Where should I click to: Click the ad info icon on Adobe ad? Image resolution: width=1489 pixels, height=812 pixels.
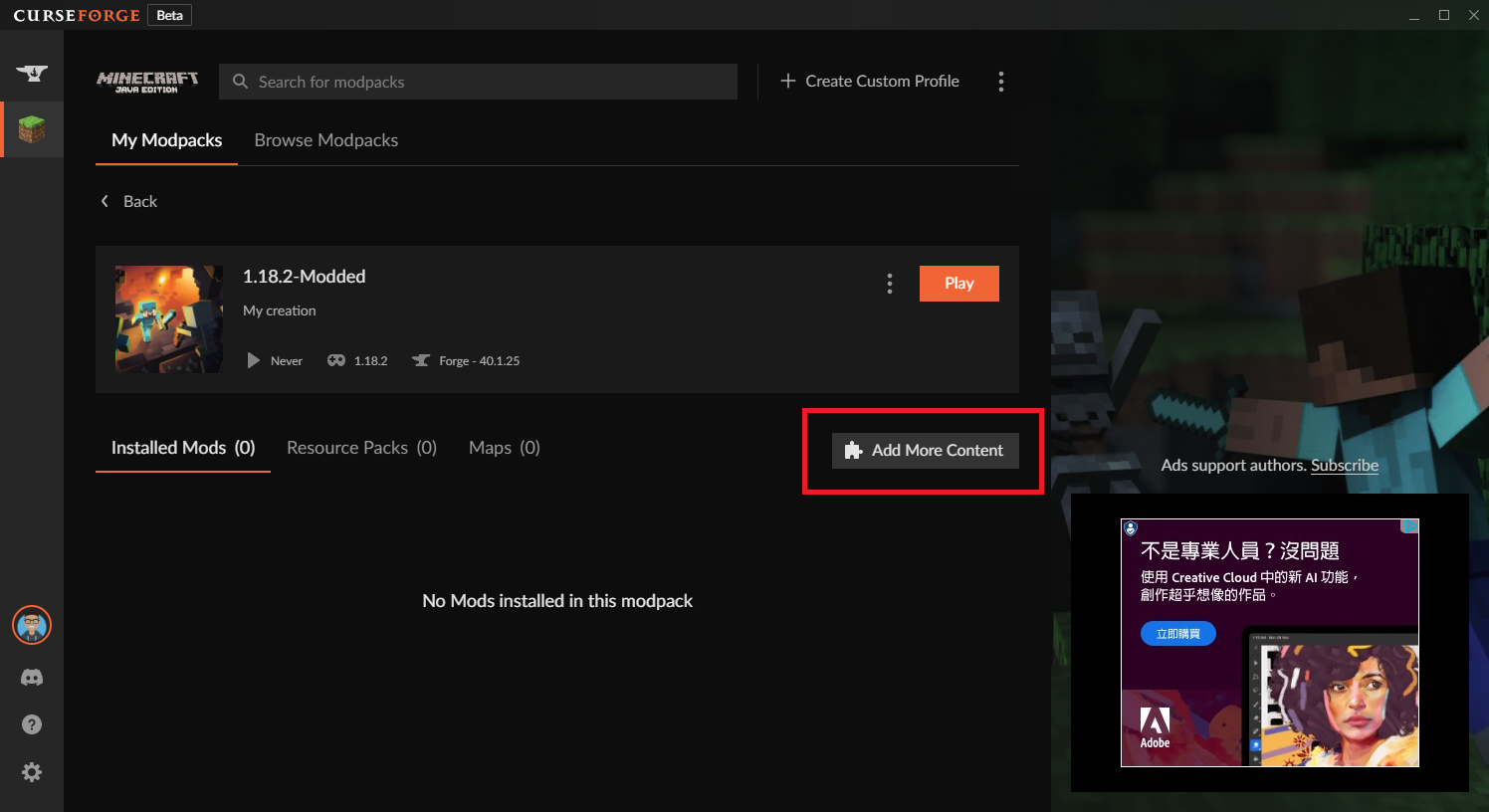coord(1409,526)
